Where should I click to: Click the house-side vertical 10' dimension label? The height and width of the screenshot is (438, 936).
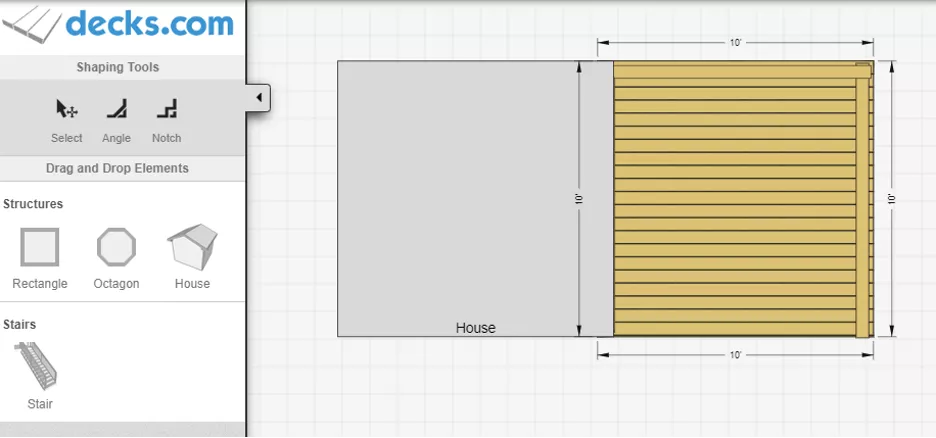point(578,199)
